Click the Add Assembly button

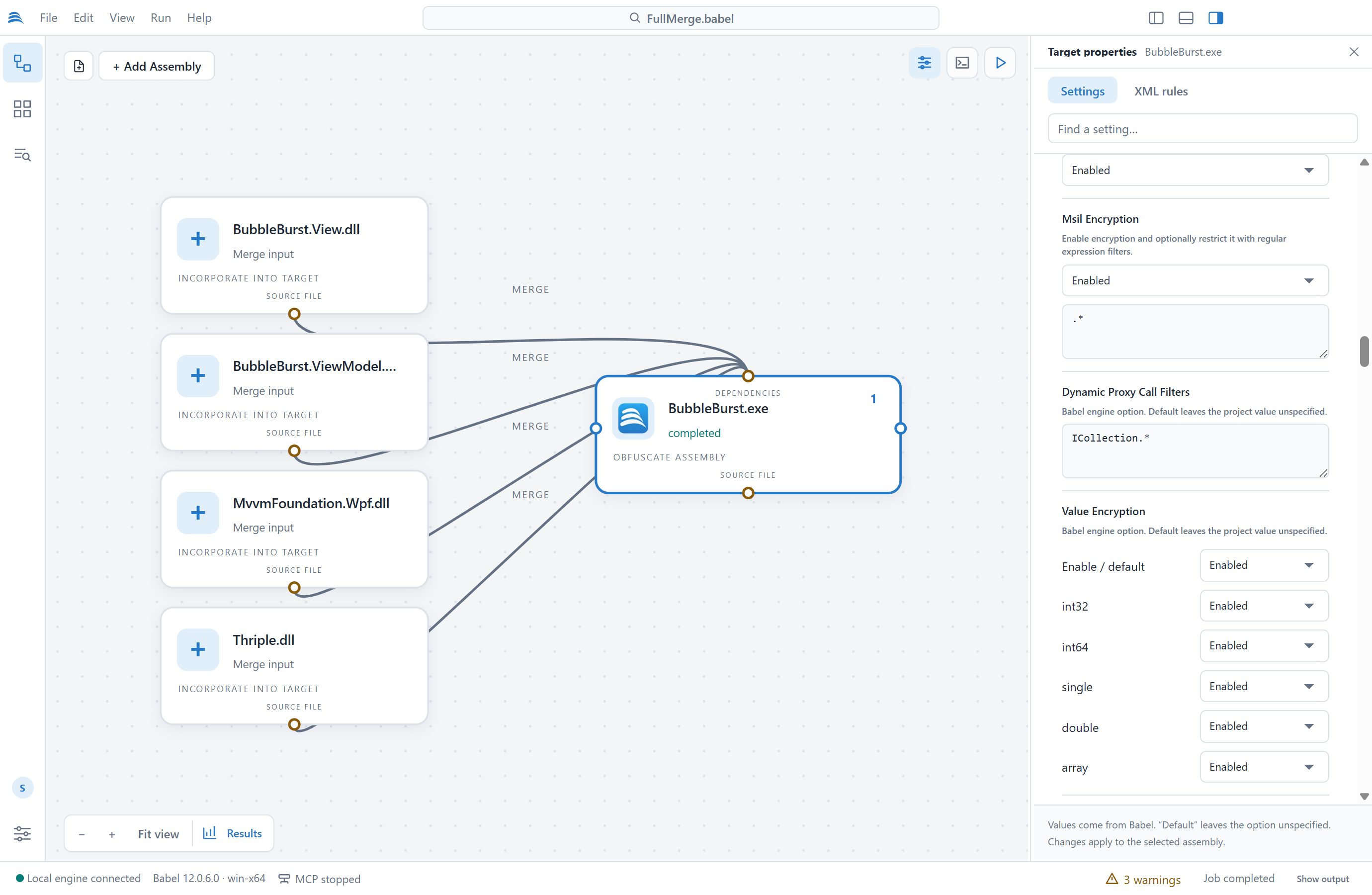click(157, 66)
